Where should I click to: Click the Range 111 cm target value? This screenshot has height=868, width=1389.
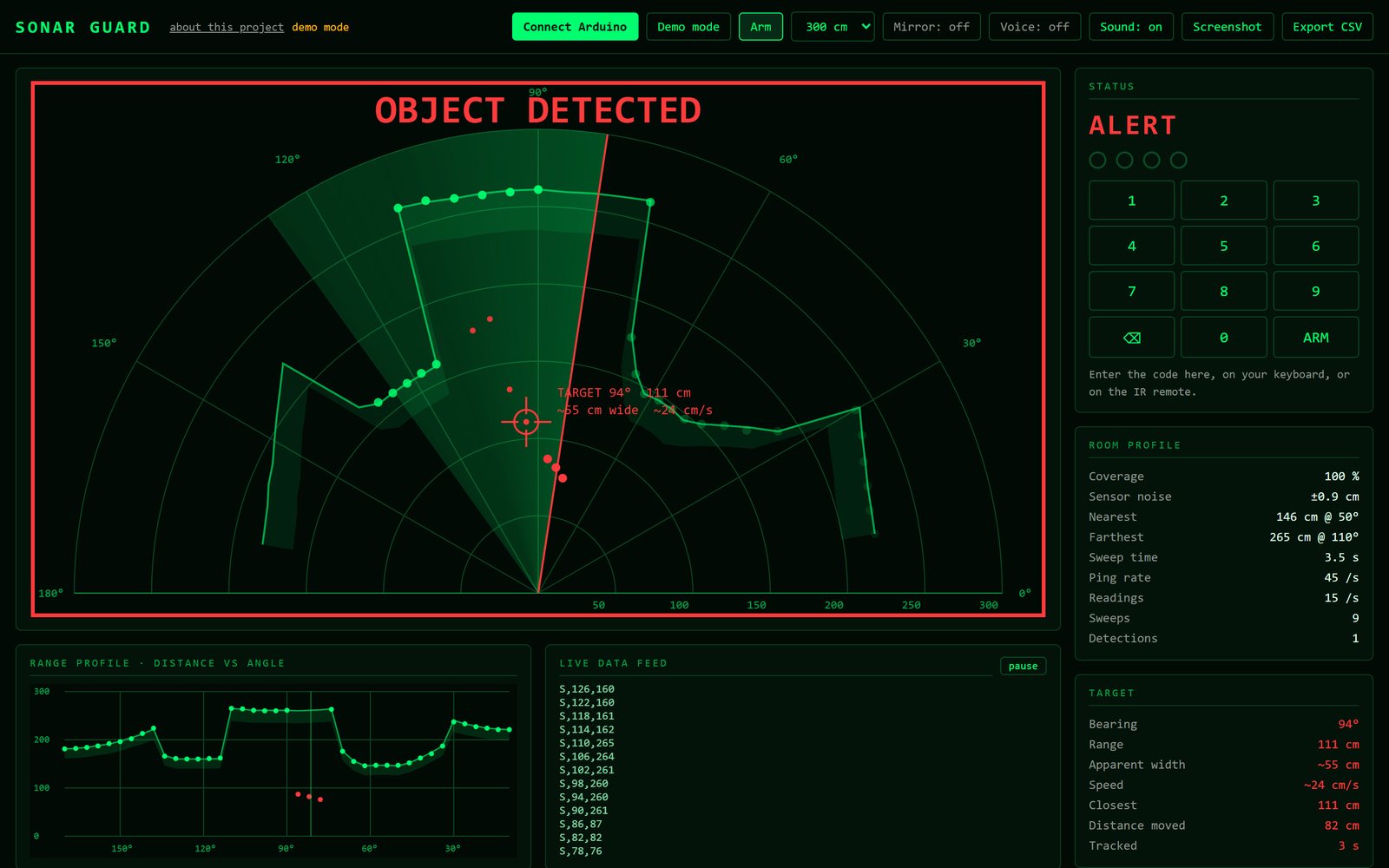[x=1338, y=745]
